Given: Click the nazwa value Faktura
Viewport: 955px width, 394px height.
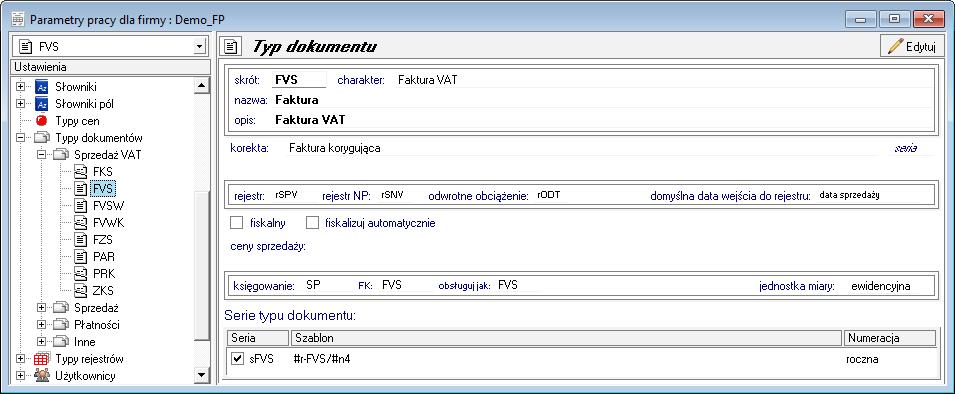Looking at the screenshot, I should coord(297,100).
